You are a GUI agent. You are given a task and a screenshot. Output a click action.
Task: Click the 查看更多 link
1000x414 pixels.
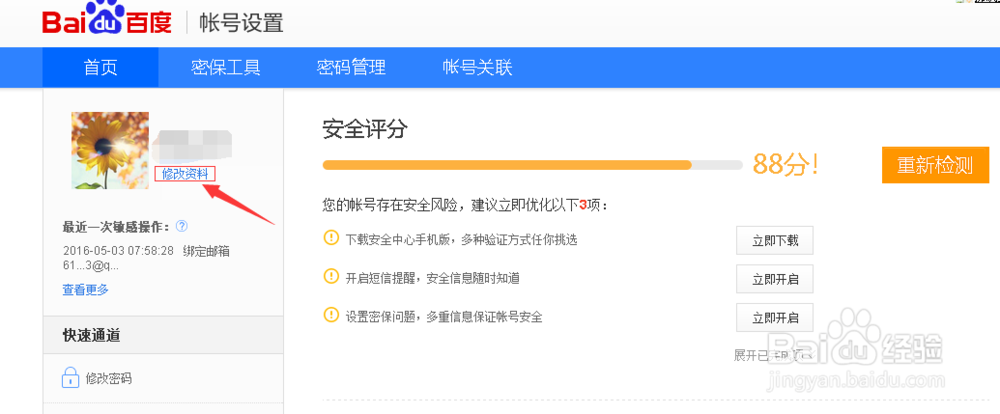point(85,290)
